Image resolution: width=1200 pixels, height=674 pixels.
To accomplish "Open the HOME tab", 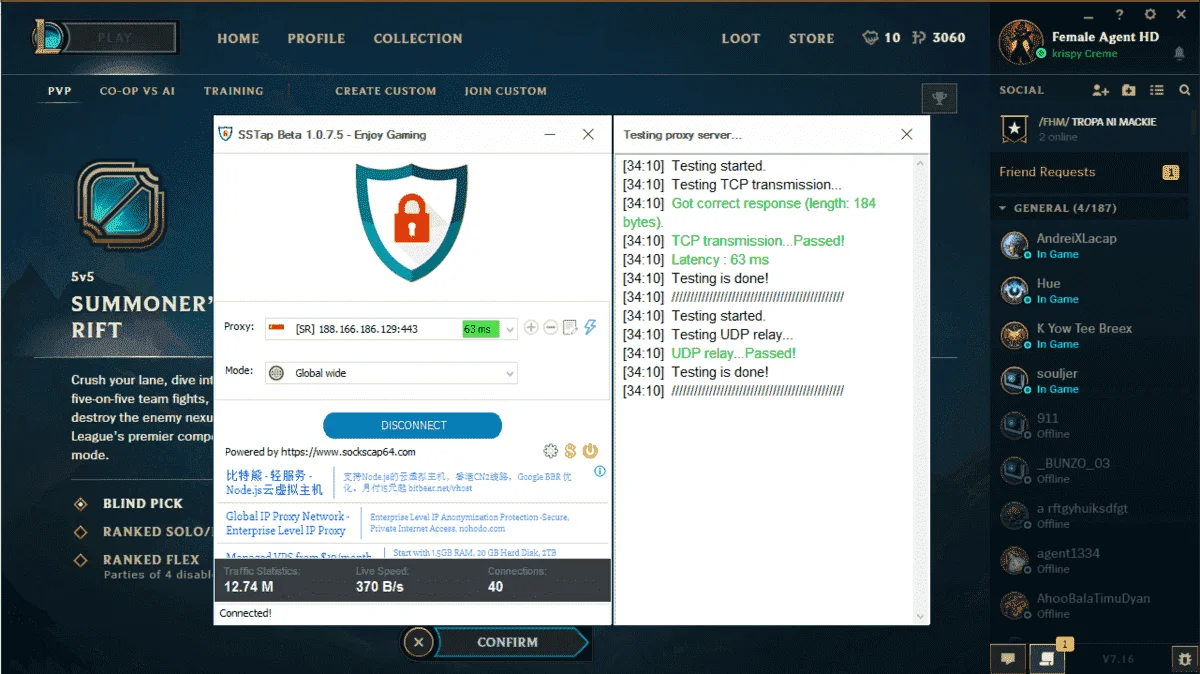I will pyautogui.click(x=238, y=38).
